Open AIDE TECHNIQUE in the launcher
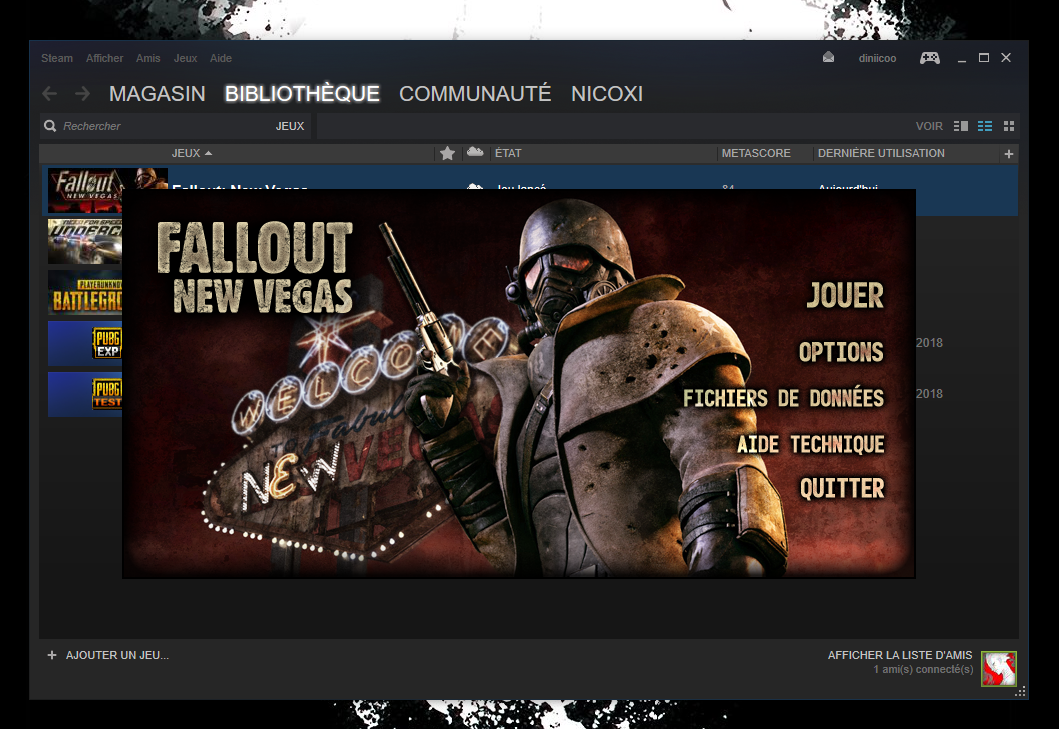This screenshot has width=1059, height=729. (x=810, y=444)
